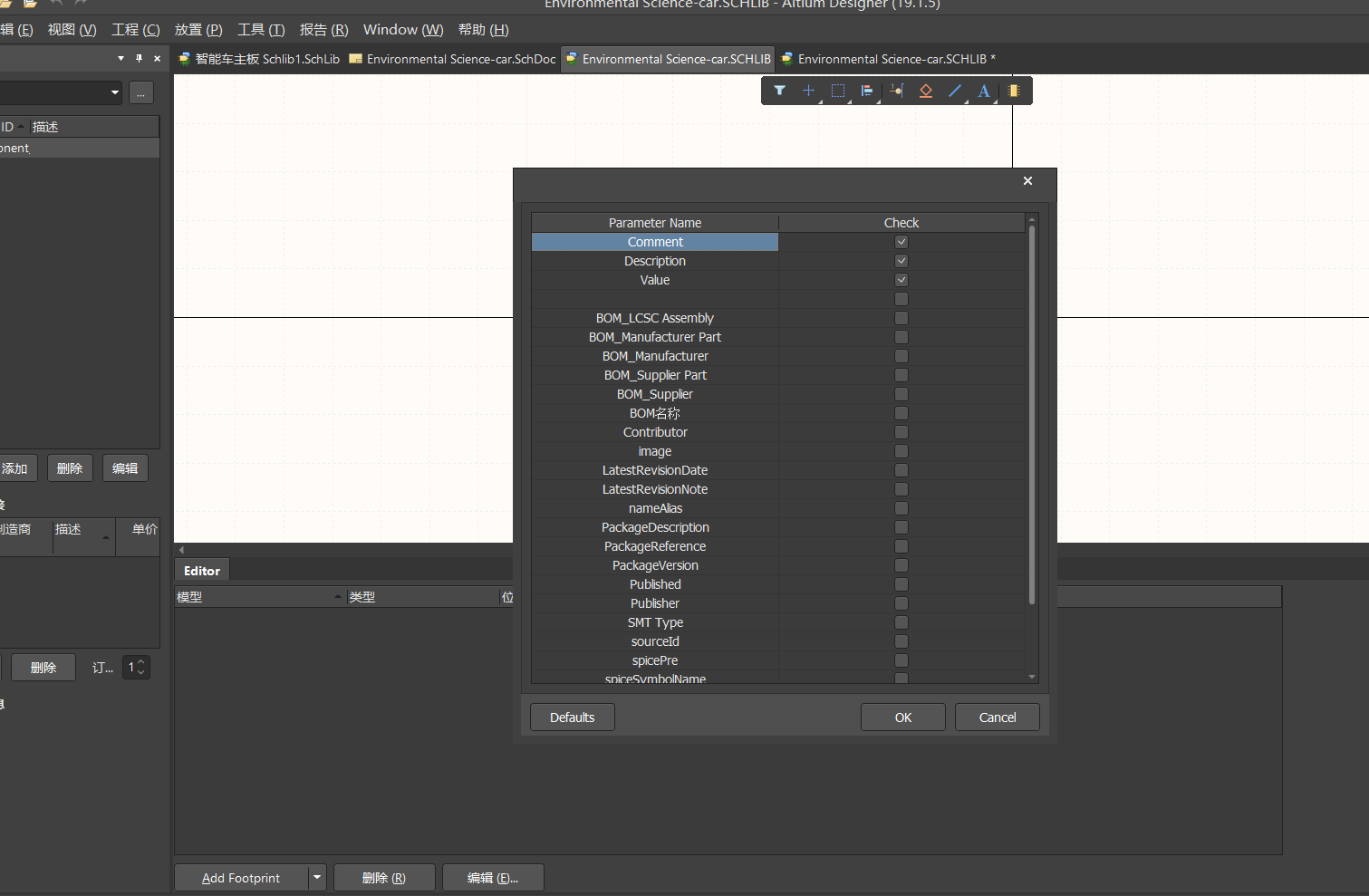Viewport: 1369px width, 896px height.
Task: Click scroll down arrow in parameter list
Action: click(1032, 677)
